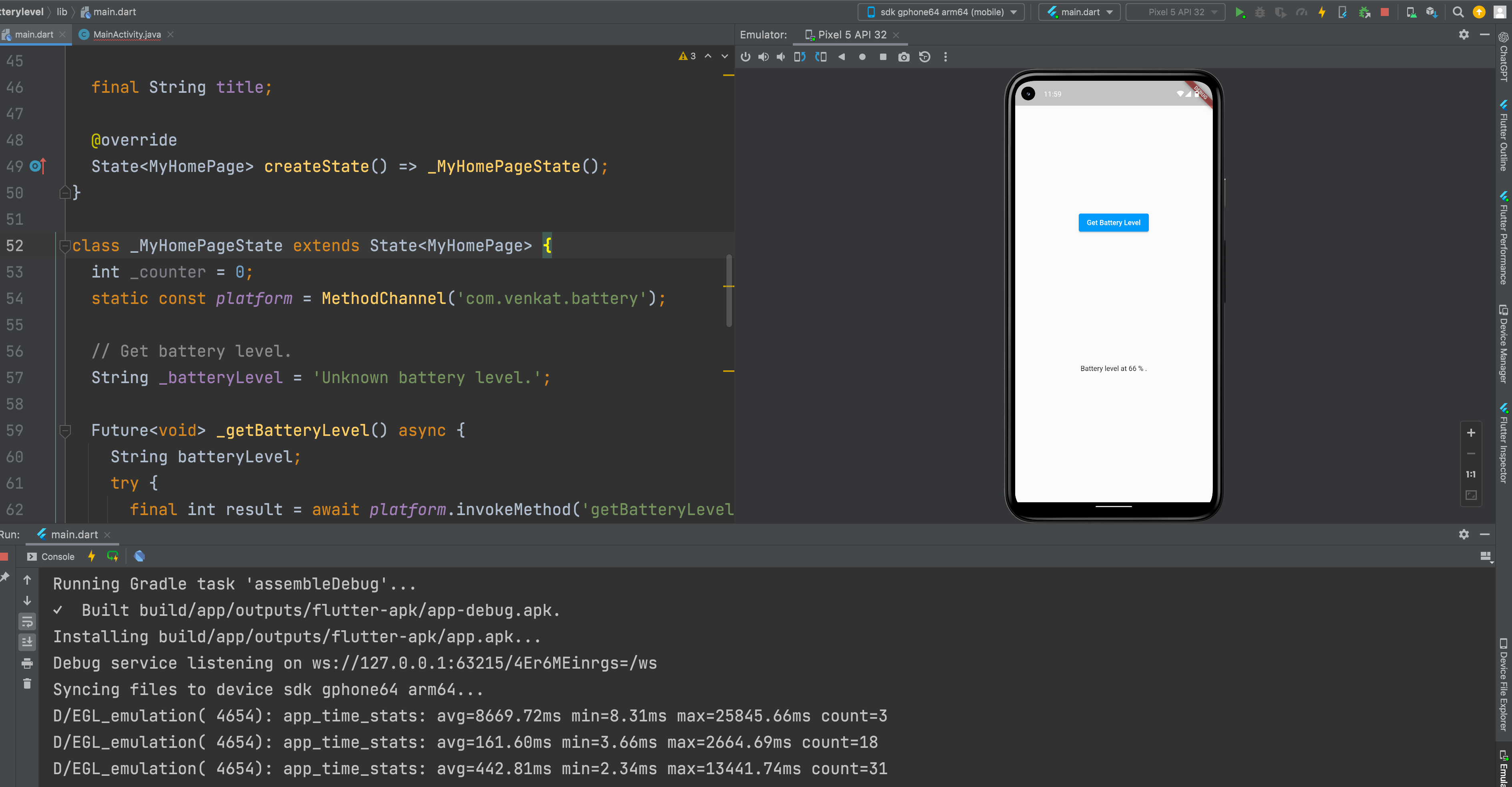Click the Flutter Hot Restart icon in console
The width and height of the screenshot is (1512, 787).
point(113,556)
